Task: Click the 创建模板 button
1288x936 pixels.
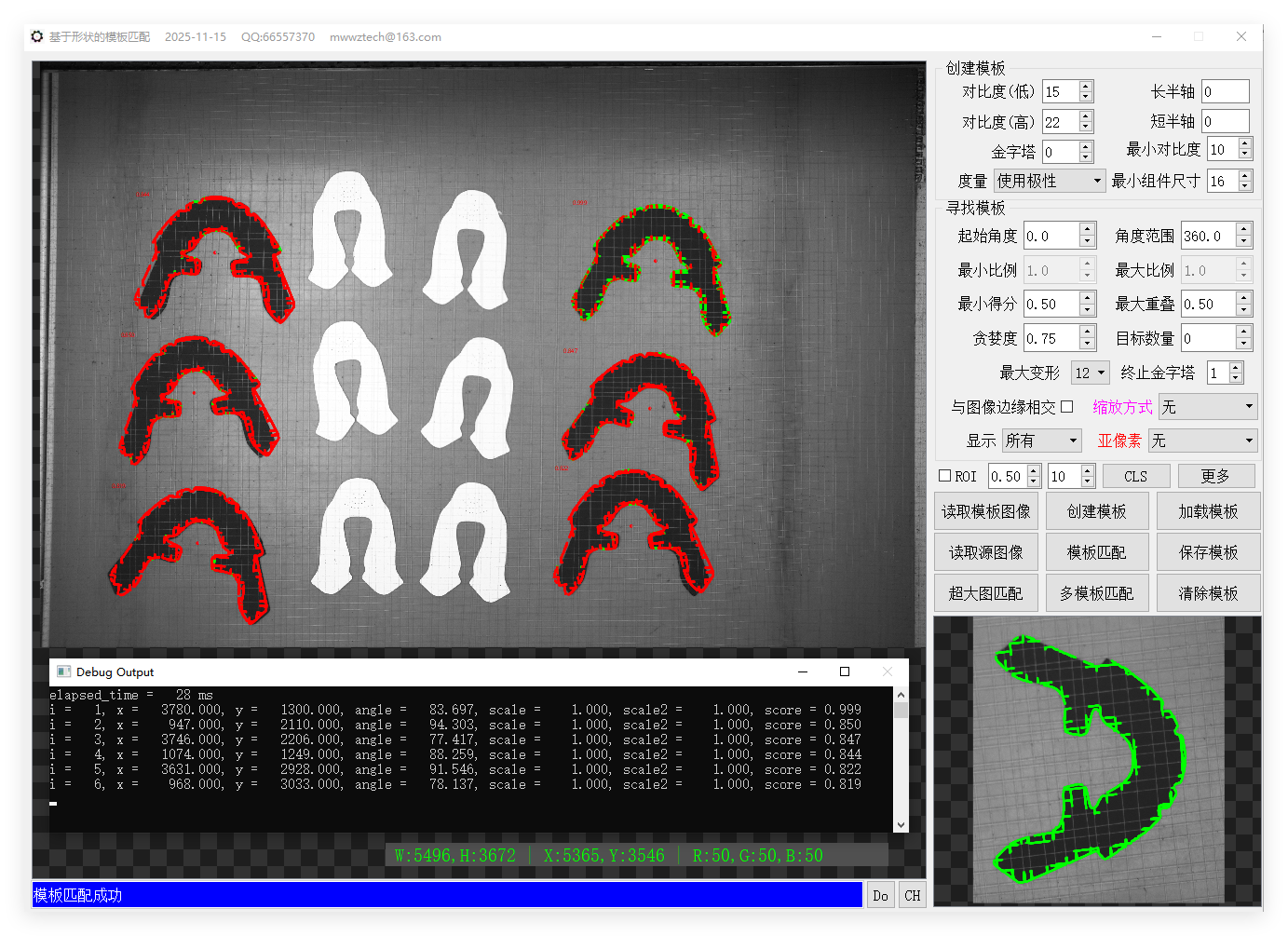Action: coord(1097,510)
